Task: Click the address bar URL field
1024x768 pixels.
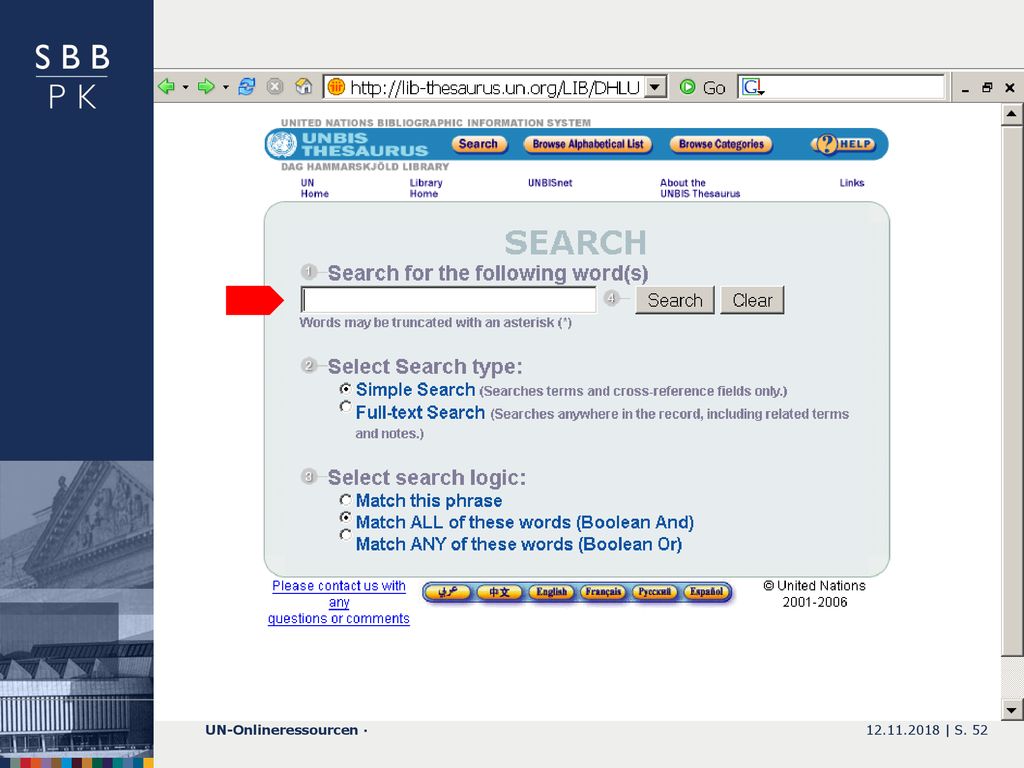Action: 495,87
